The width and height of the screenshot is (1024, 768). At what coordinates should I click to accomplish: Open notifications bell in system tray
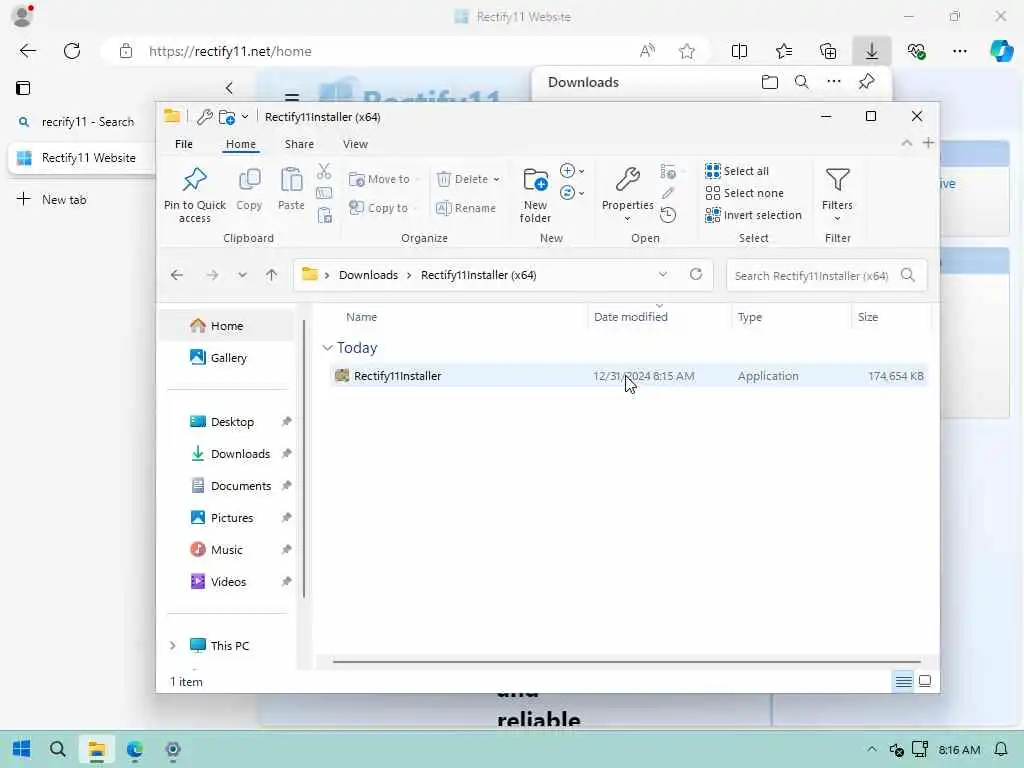pyautogui.click(x=1000, y=749)
